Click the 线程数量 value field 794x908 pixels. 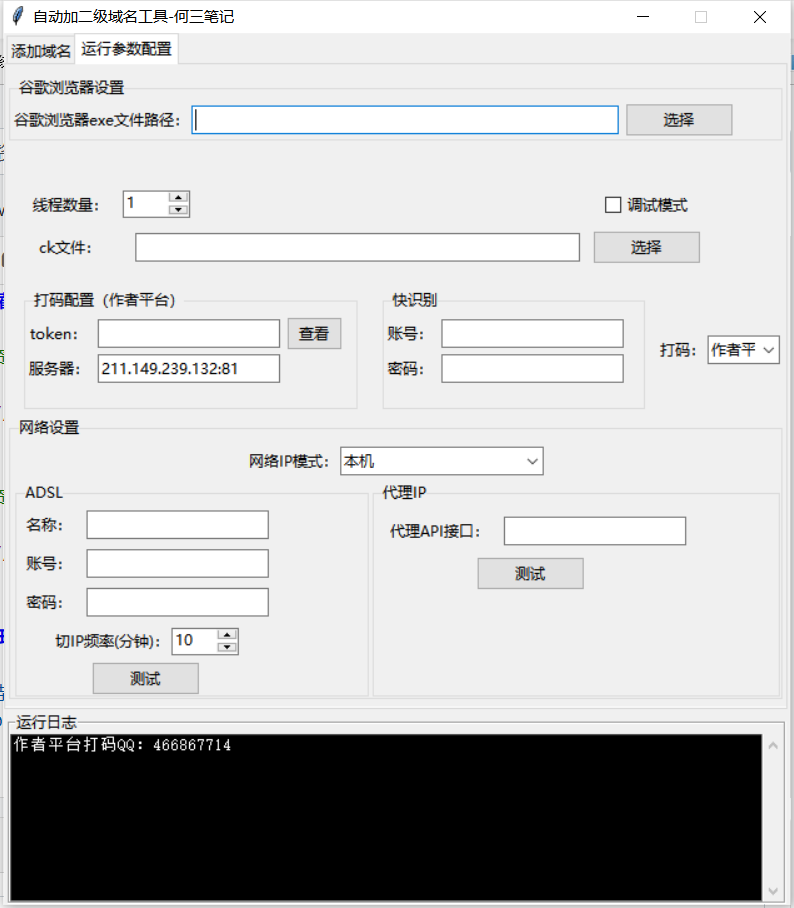click(146, 204)
